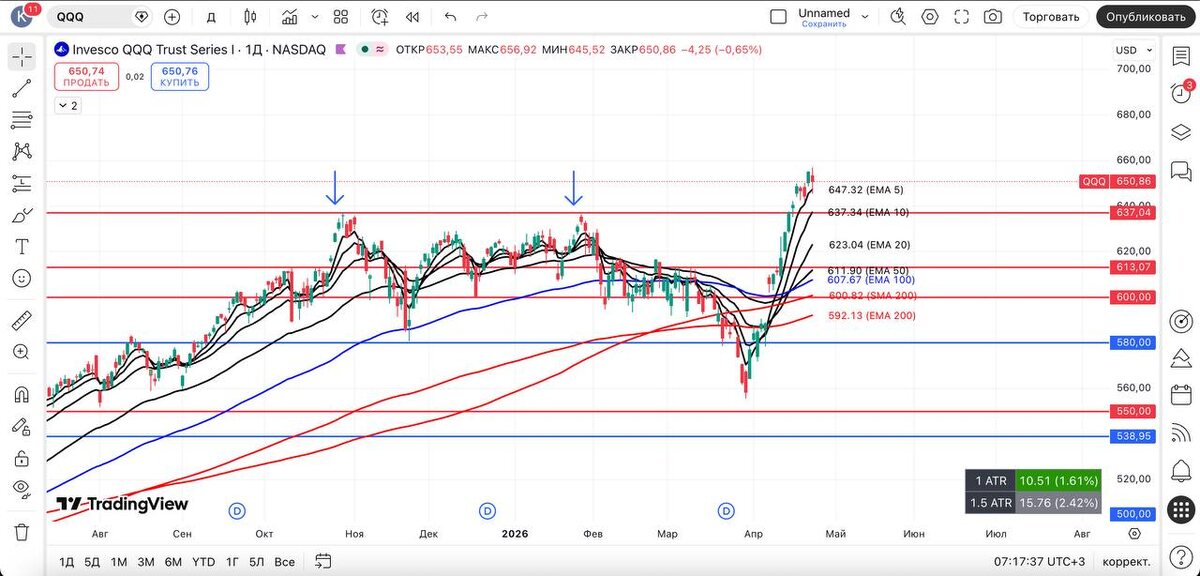This screenshot has height=576, width=1200.
Task: Click the Торговать button
Action: coord(1051,17)
